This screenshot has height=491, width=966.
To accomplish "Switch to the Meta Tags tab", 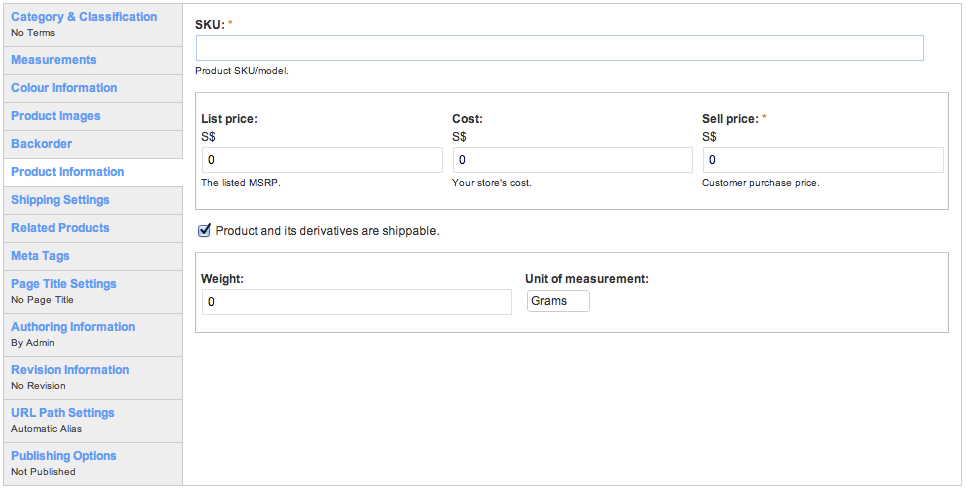I will pyautogui.click(x=92, y=256).
